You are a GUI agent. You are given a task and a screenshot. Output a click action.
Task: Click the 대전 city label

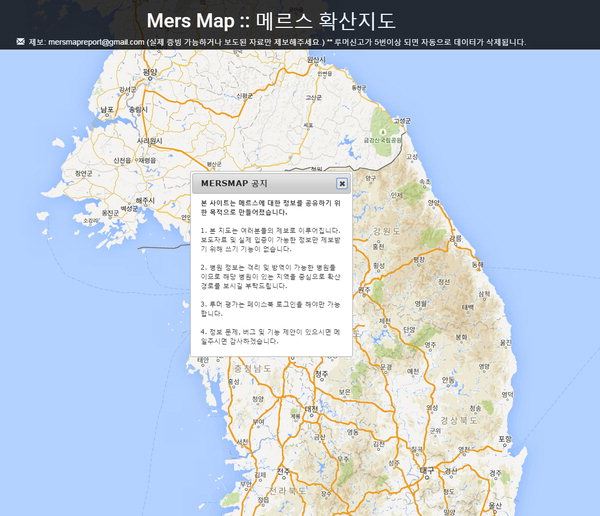(x=311, y=409)
